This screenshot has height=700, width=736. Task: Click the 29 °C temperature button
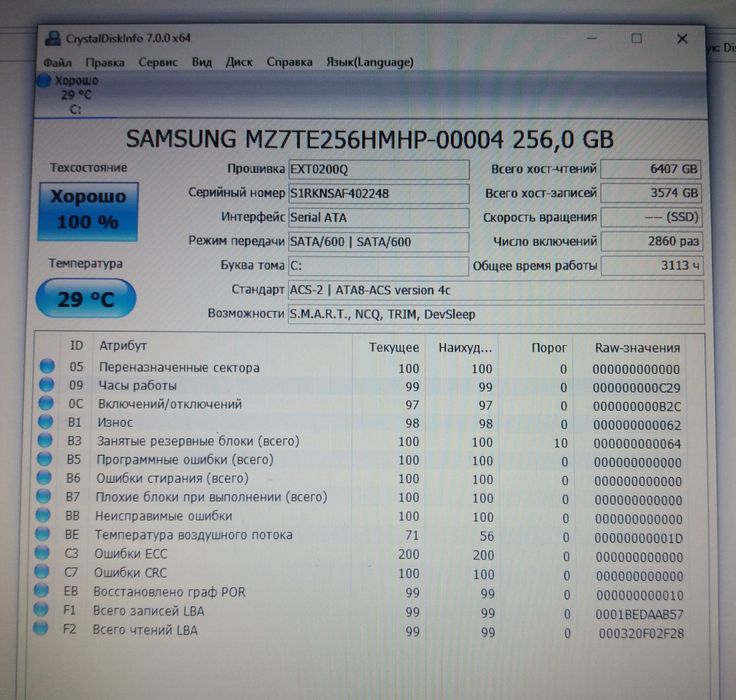[86, 298]
